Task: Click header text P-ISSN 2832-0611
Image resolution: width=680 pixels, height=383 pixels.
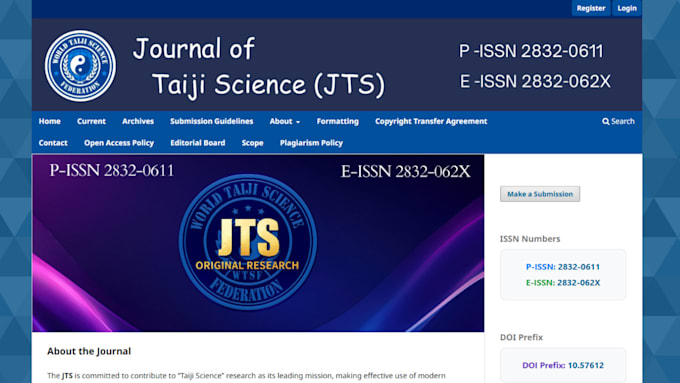Action: coord(531,51)
